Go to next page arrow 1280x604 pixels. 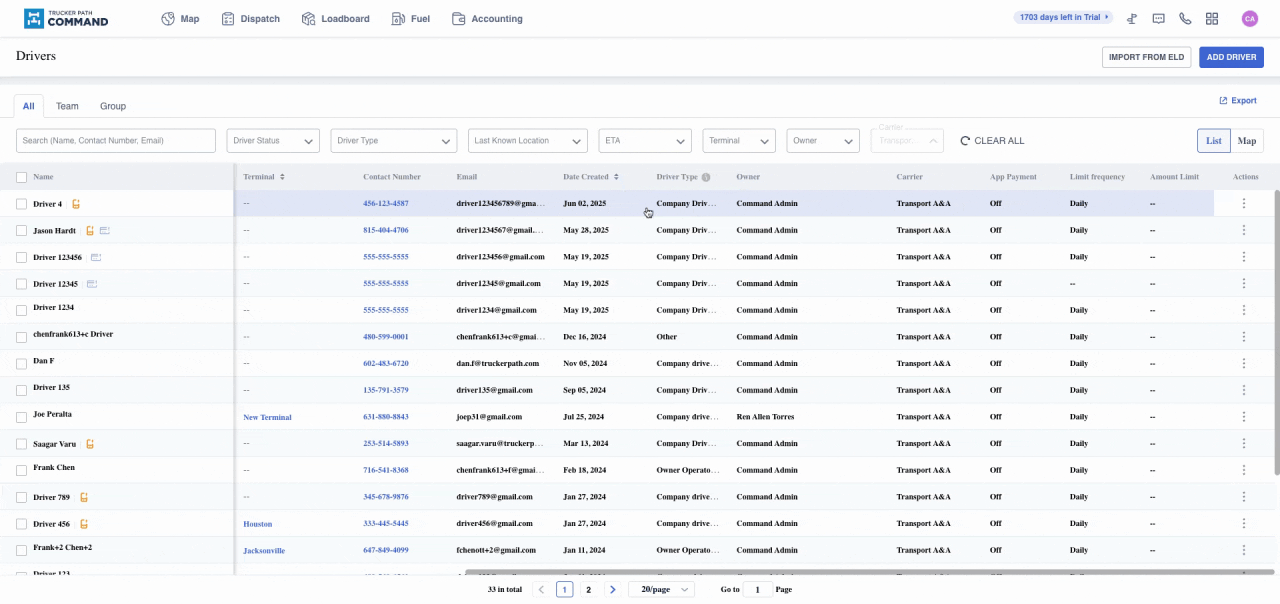point(613,590)
